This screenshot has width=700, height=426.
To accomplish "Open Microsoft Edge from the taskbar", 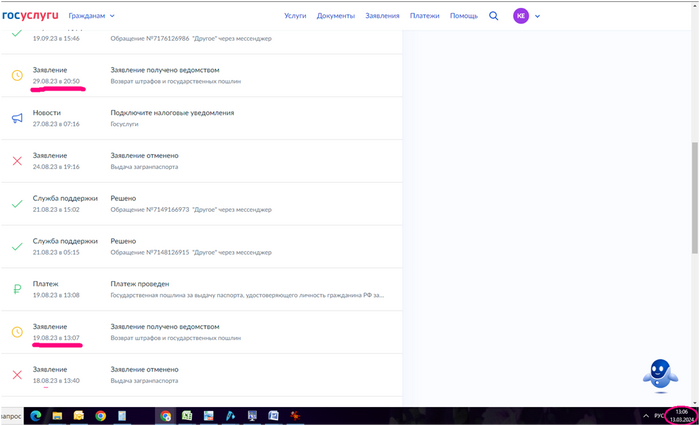I will (x=36, y=416).
